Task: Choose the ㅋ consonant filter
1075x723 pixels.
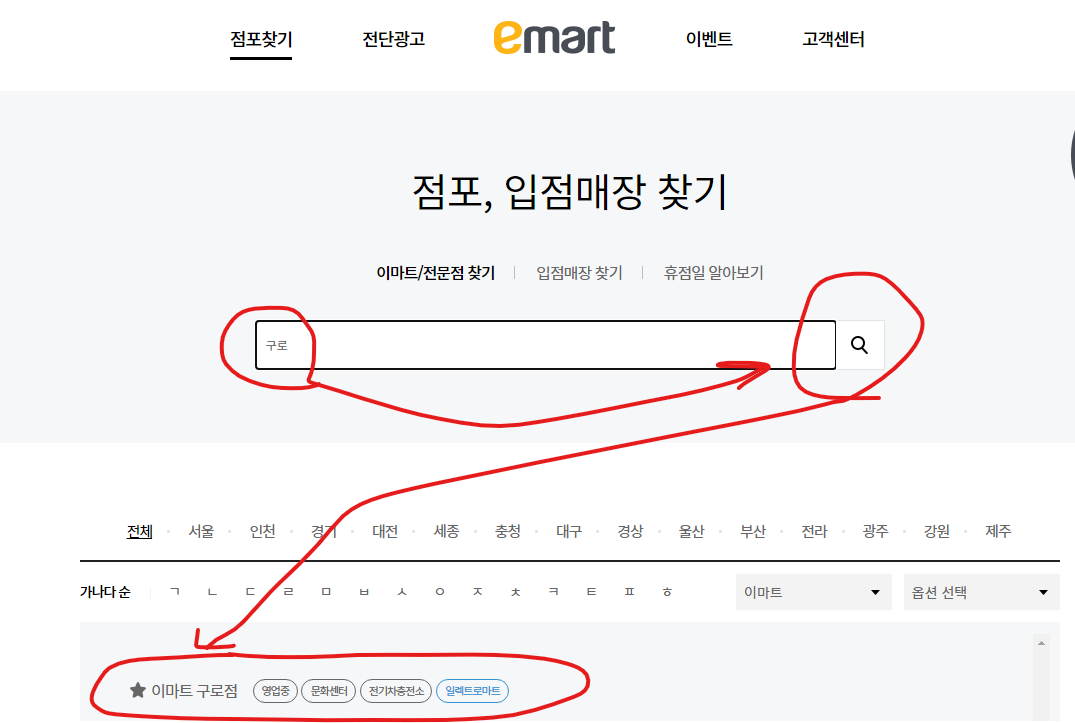Action: pos(553,591)
